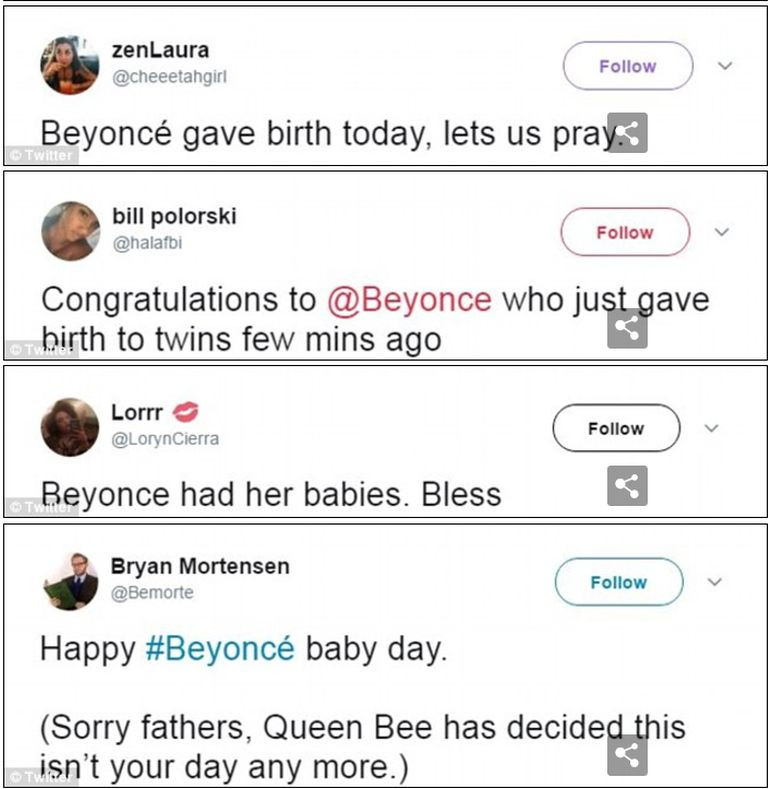Follow bill polorski

tap(624, 232)
